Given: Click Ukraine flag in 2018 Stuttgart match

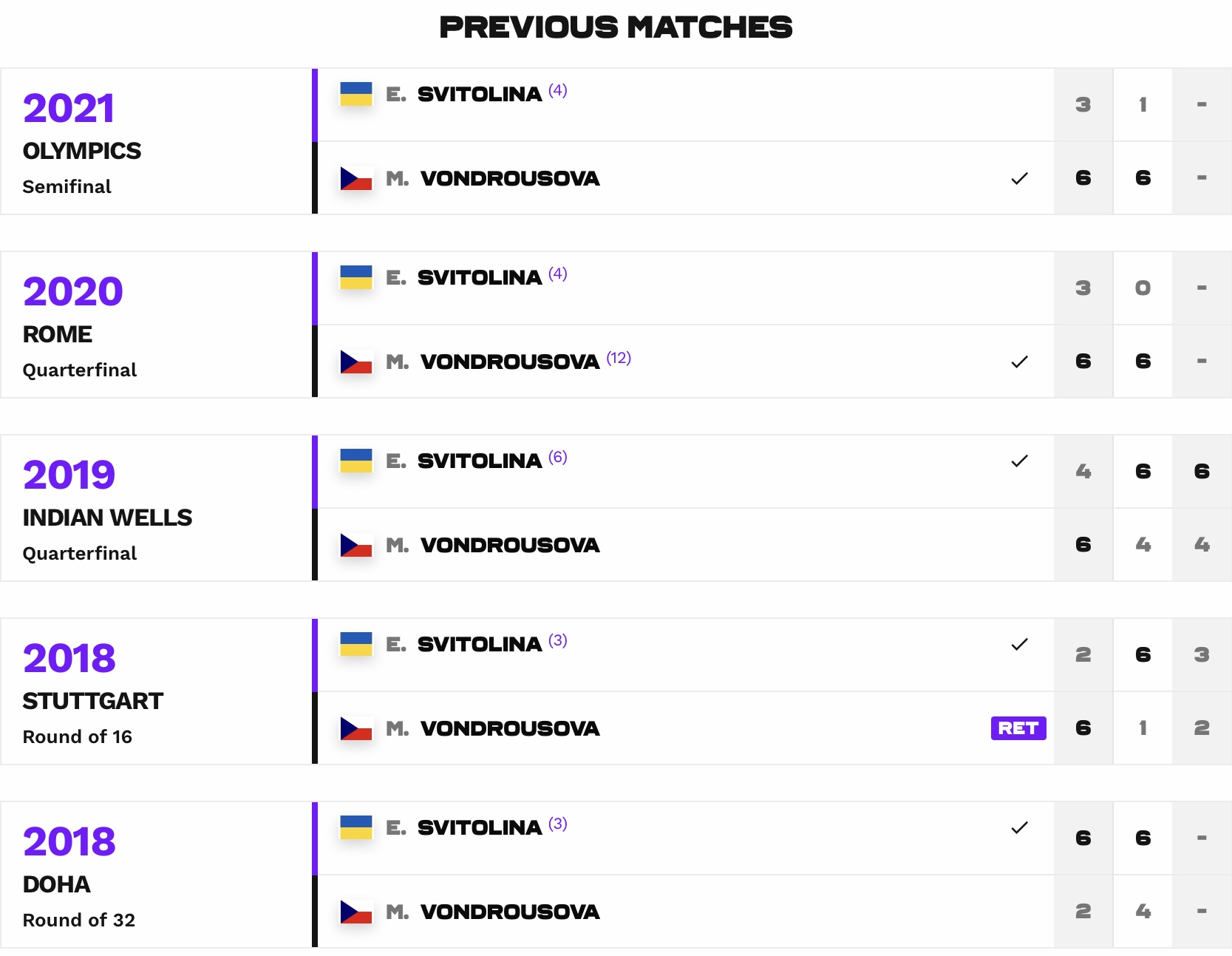Looking at the screenshot, I should click(355, 644).
